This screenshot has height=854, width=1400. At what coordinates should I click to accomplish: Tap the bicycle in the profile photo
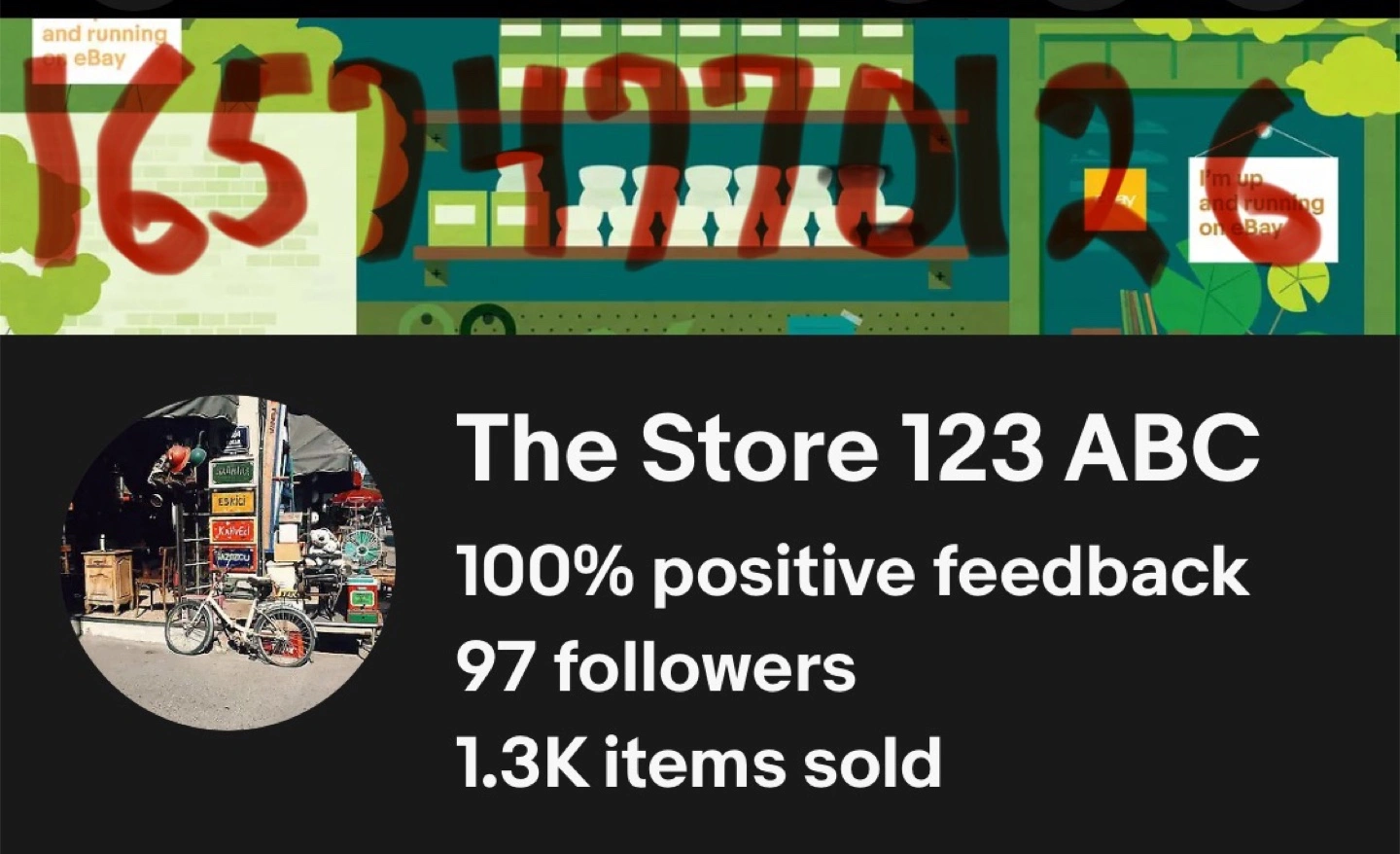click(x=240, y=620)
